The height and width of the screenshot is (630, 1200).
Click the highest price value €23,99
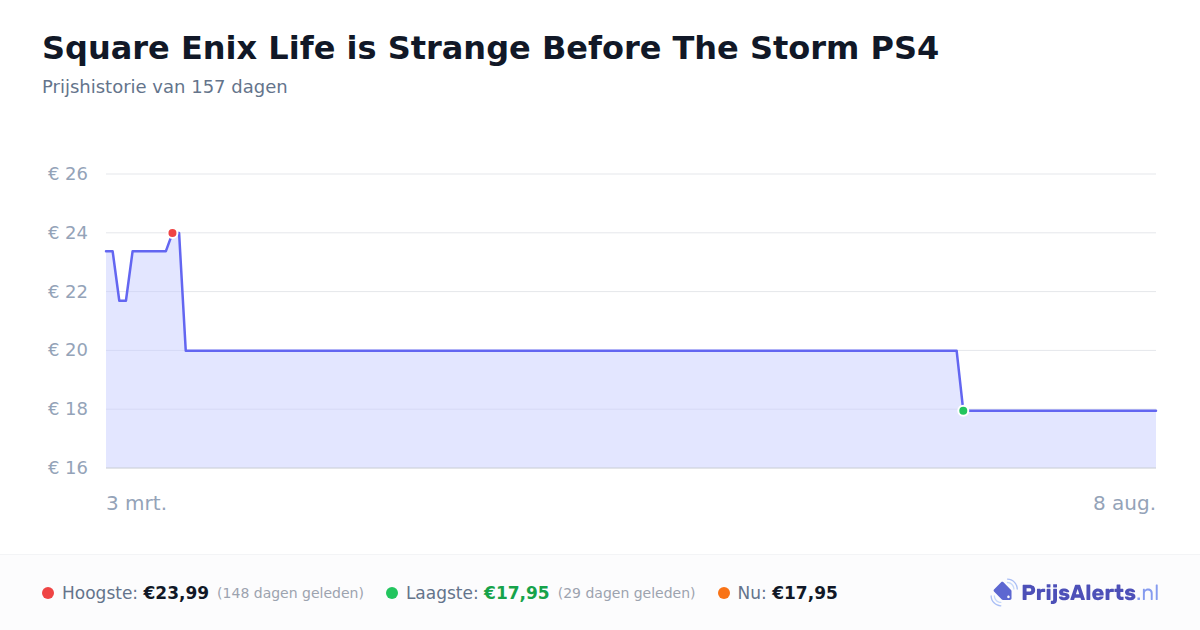176,593
